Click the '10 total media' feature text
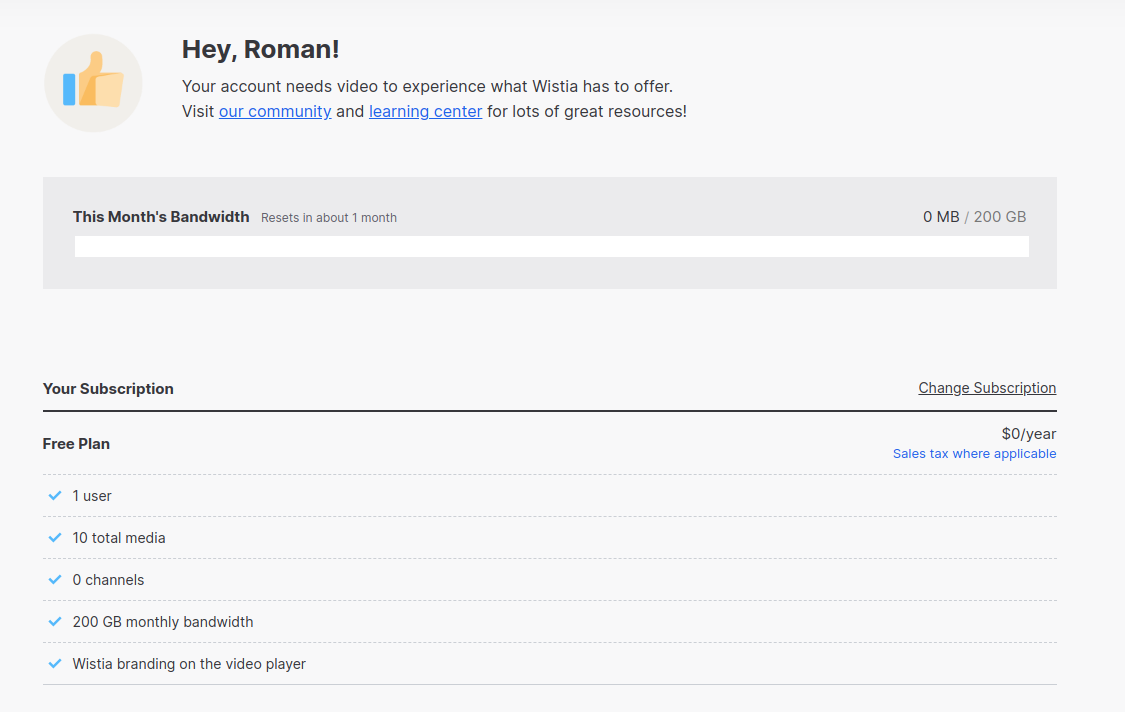This screenshot has height=712, width=1125. coord(119,538)
